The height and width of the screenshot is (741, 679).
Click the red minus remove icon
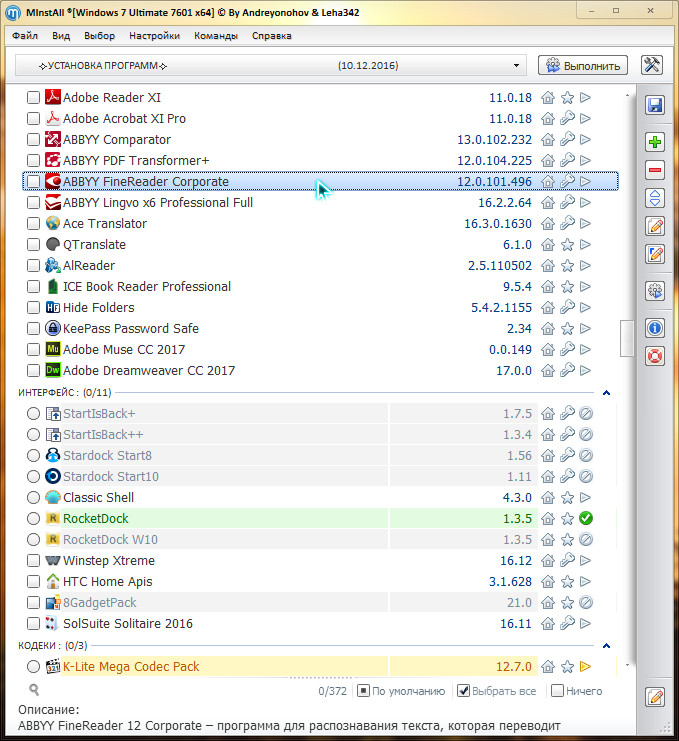pyautogui.click(x=655, y=170)
